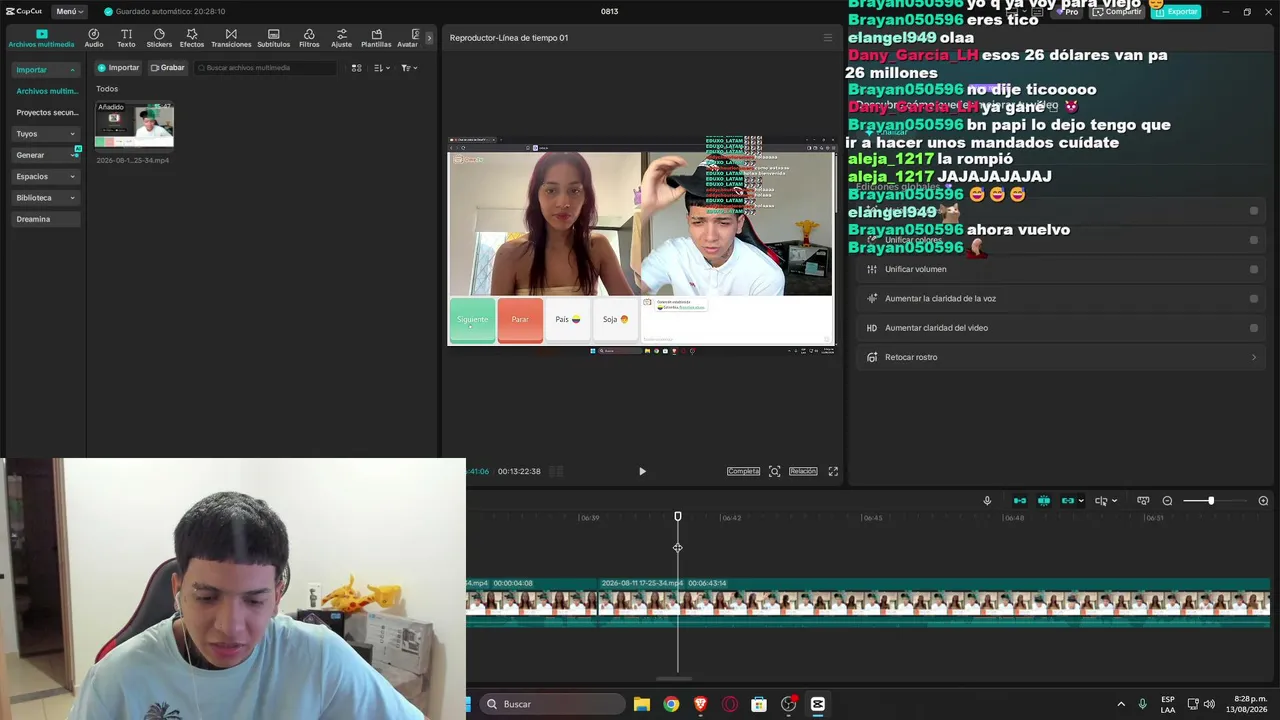Click the Importar button with plus icon
The image size is (1280, 720).
(118, 68)
